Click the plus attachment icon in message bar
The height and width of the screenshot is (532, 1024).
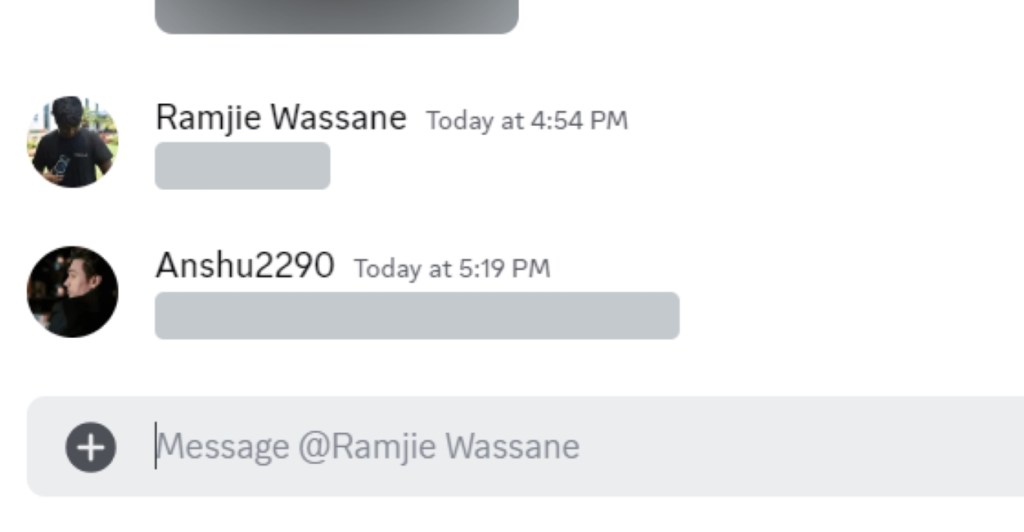click(x=91, y=447)
